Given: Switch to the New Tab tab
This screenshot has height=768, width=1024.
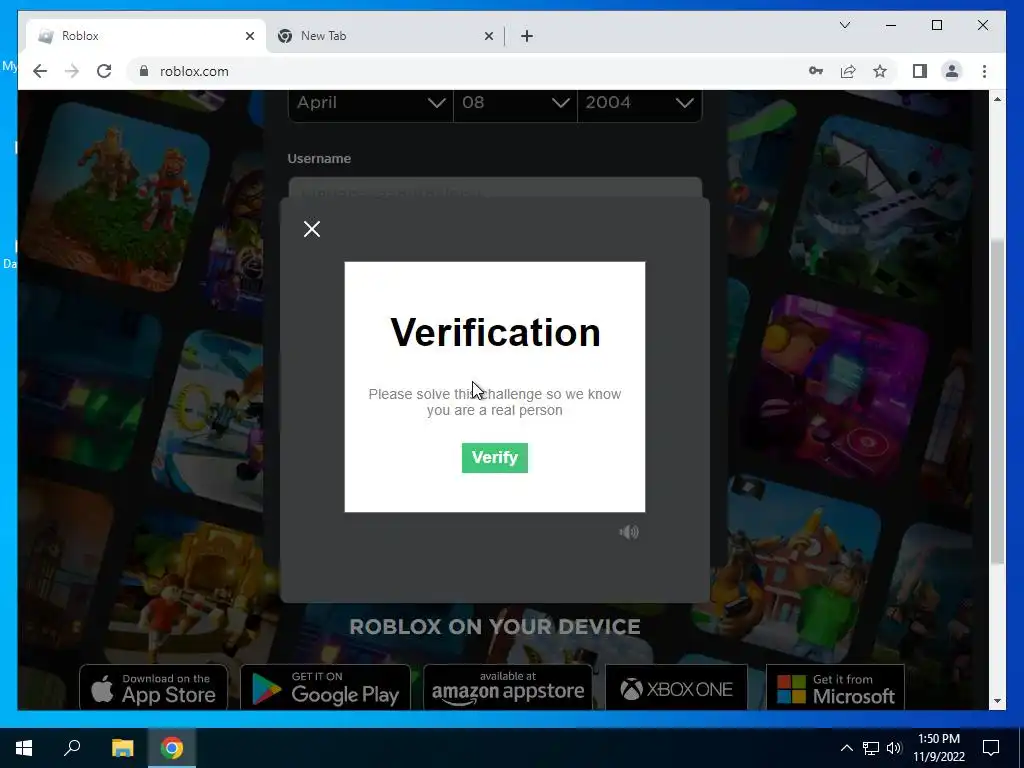Looking at the screenshot, I should coord(385,36).
